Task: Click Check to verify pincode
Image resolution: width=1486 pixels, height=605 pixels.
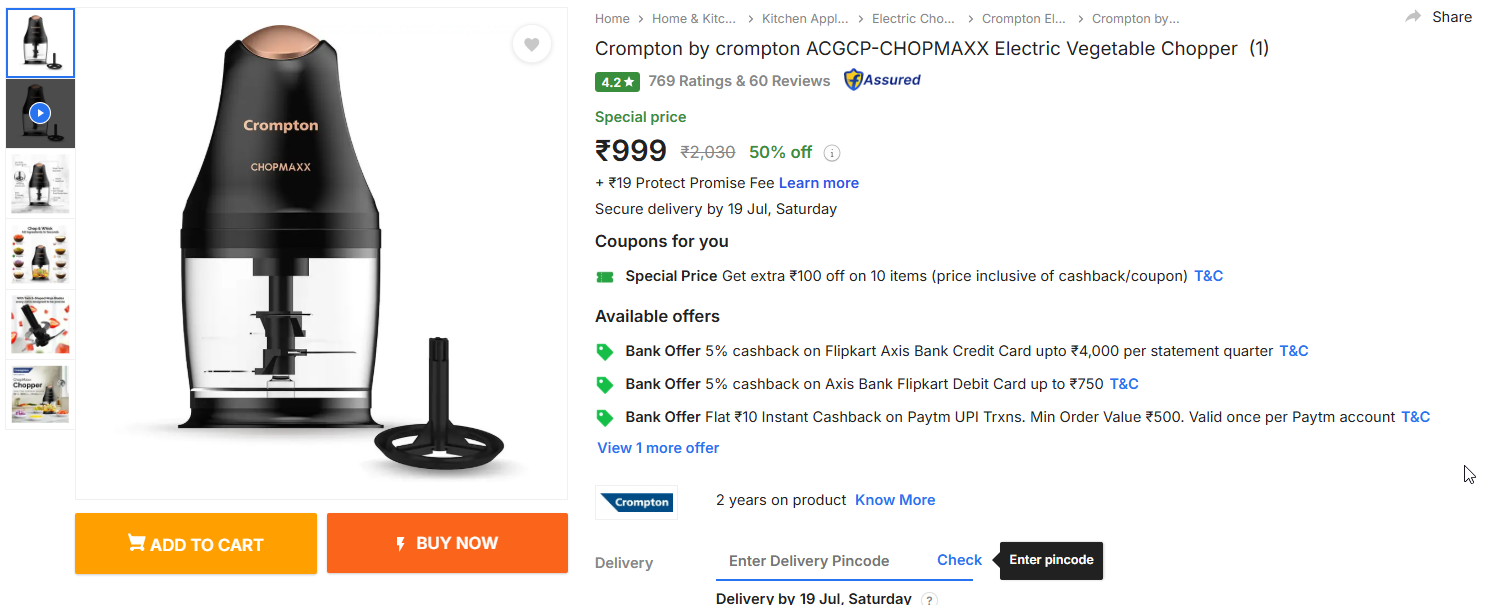Action: 959,560
